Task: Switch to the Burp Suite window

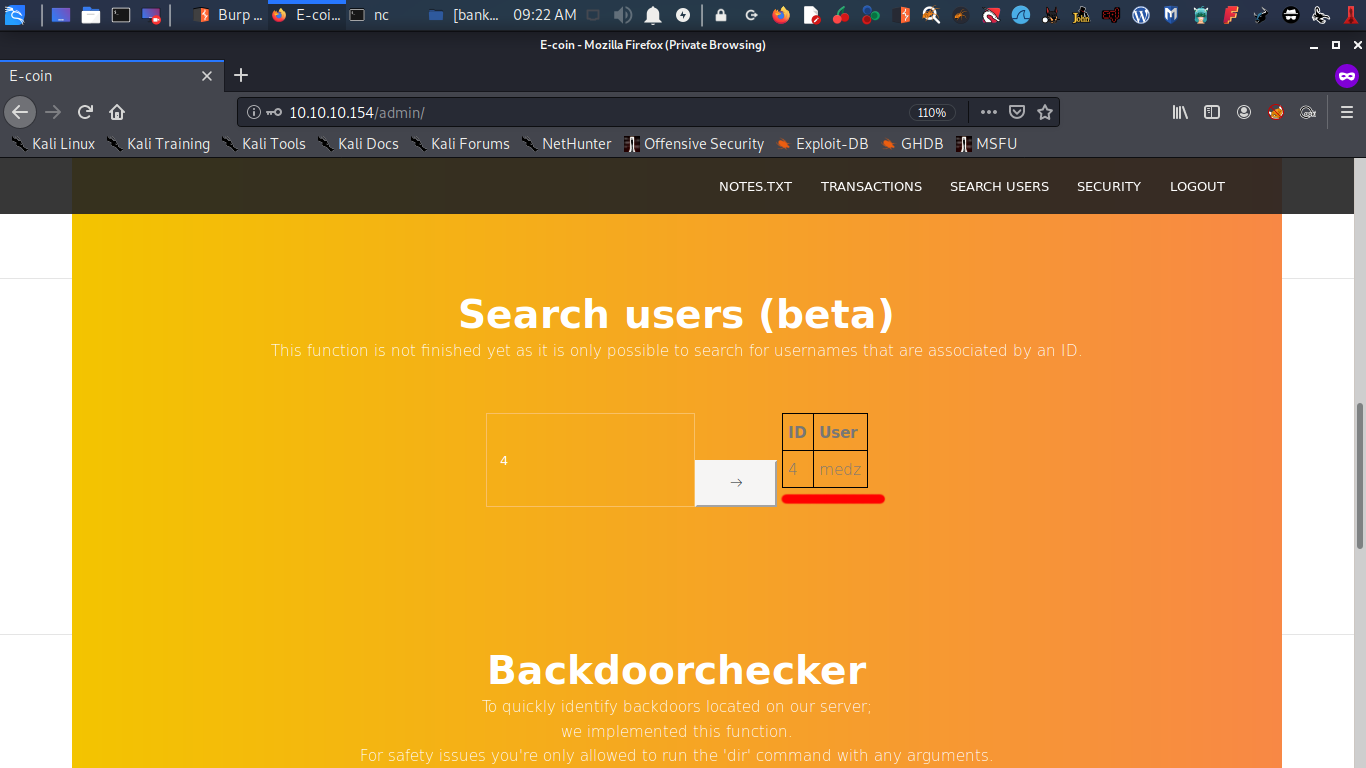Action: pos(227,15)
